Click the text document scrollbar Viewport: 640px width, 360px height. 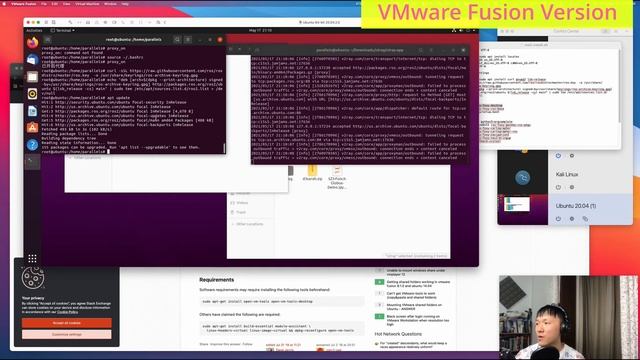pyautogui.click(x=620, y=86)
